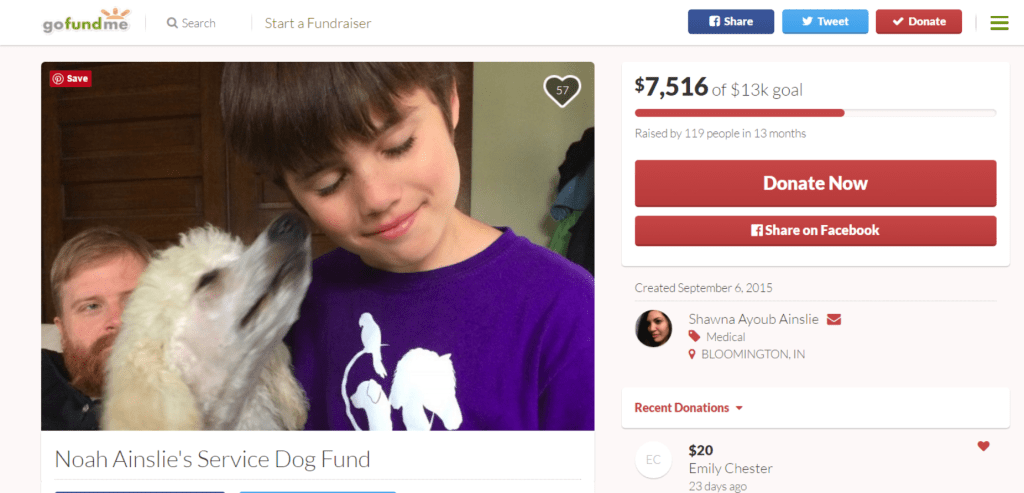Click Start a Fundraiser link
This screenshot has height=493, width=1024.
[317, 23]
